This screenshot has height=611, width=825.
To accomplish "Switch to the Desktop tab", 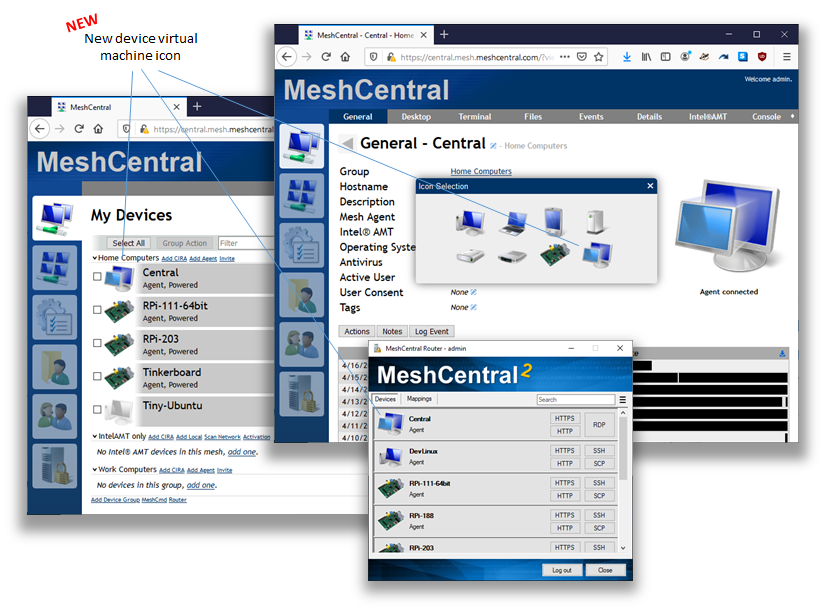I will pos(415,116).
